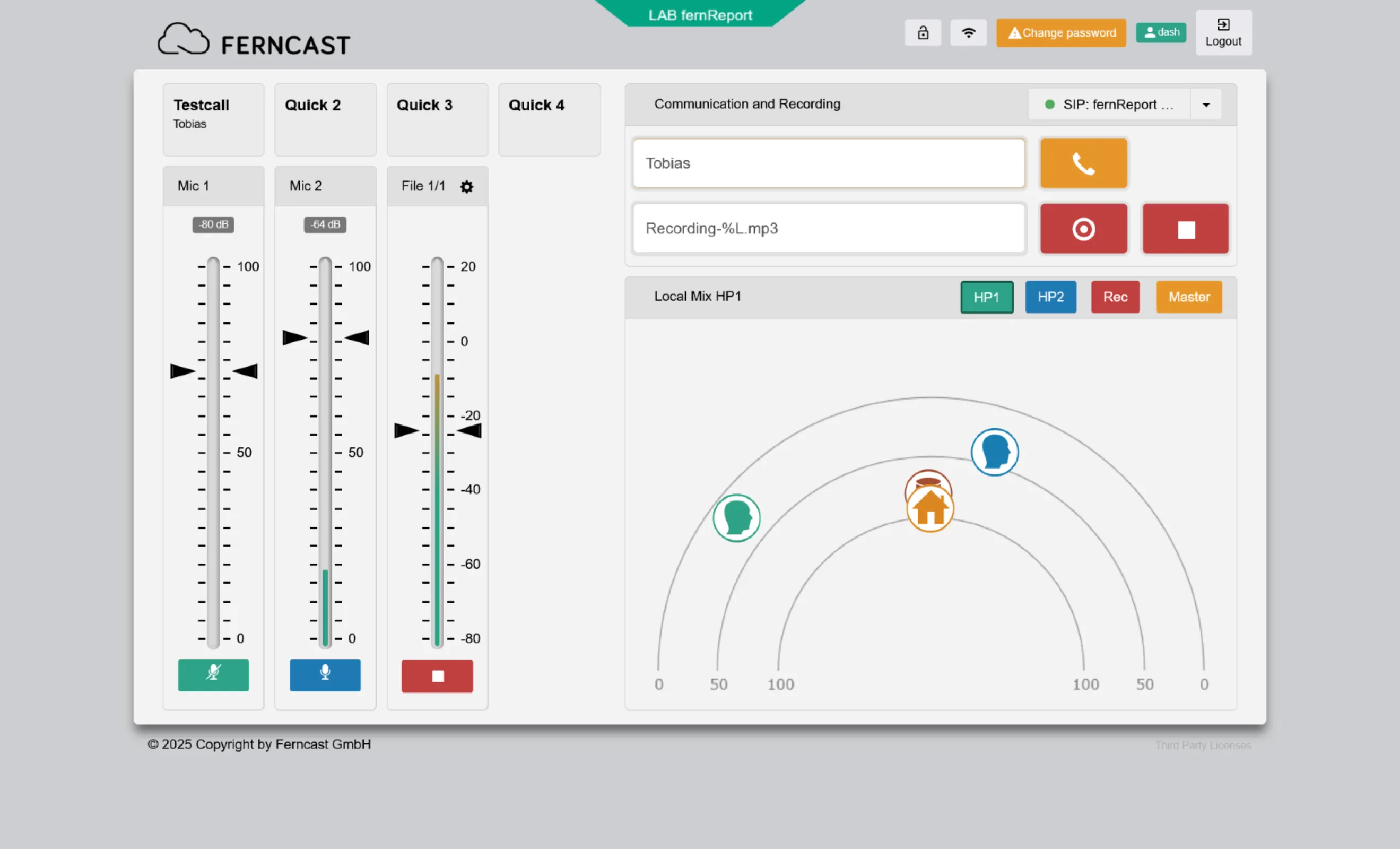Image resolution: width=1400 pixels, height=849 pixels.
Task: Click the padlock lock icon
Action: (923, 33)
